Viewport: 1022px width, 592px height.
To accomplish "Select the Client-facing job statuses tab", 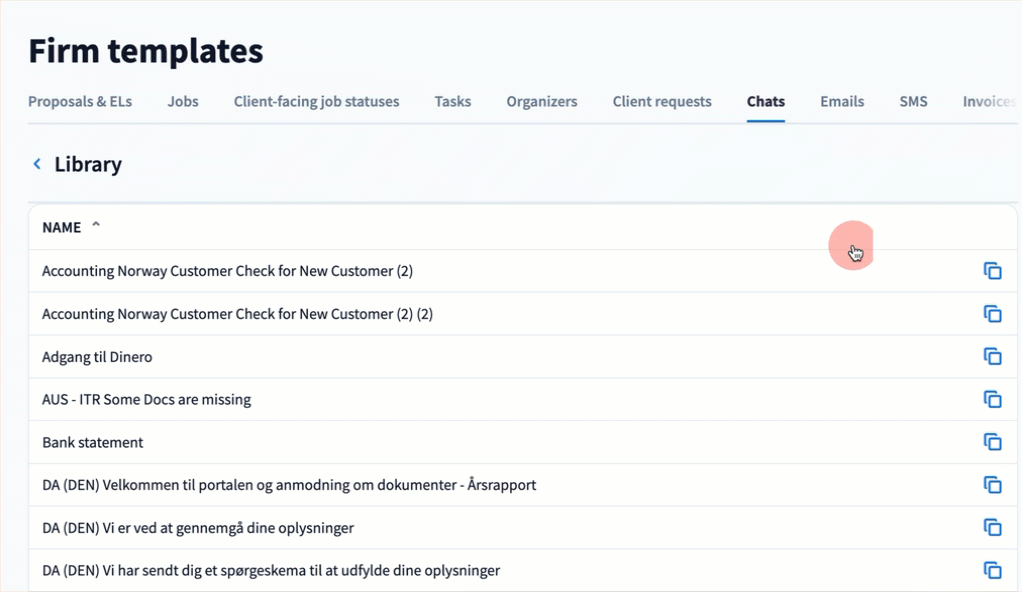I will click(x=316, y=101).
